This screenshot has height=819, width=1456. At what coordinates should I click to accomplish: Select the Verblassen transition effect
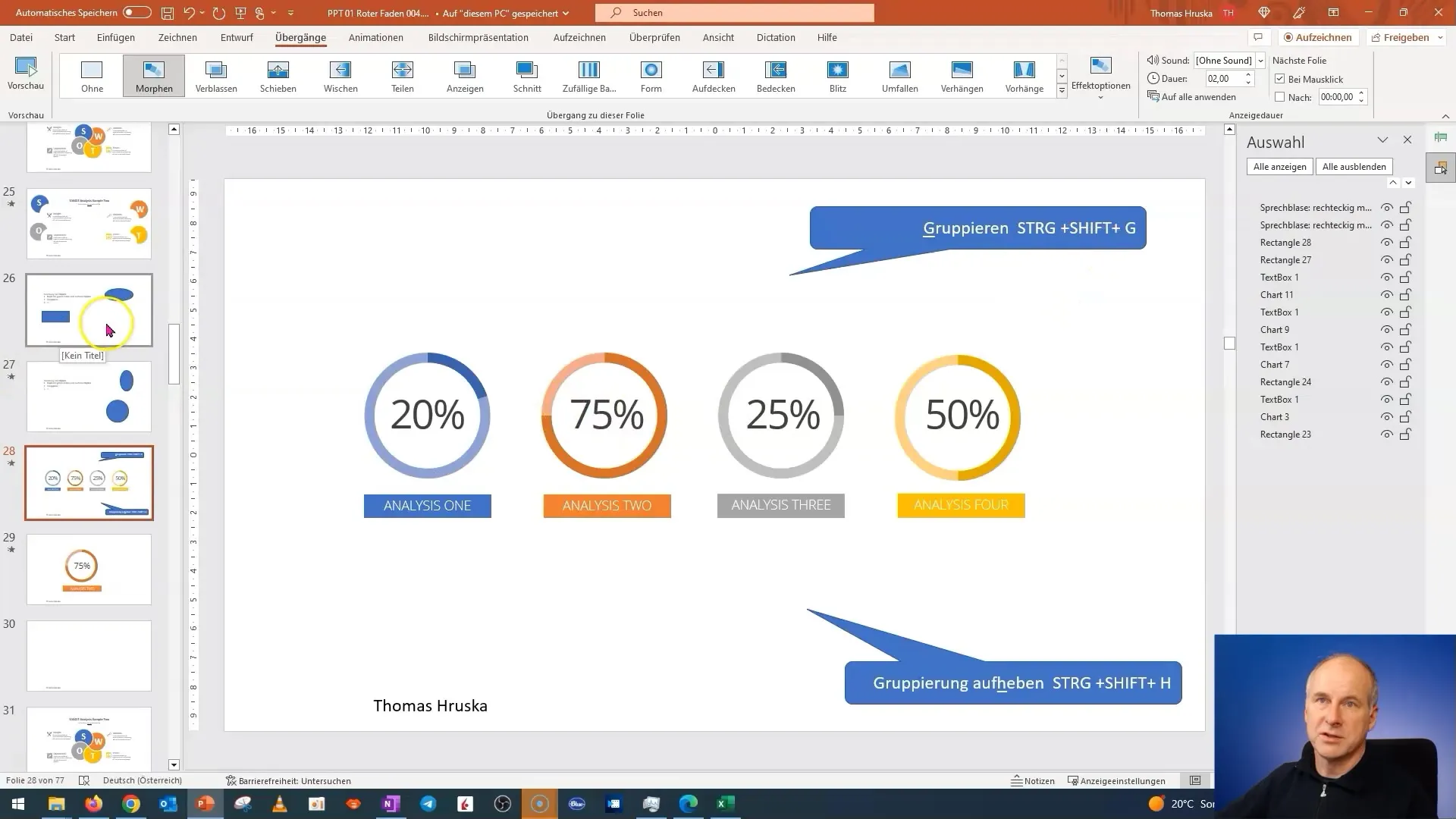click(x=216, y=75)
